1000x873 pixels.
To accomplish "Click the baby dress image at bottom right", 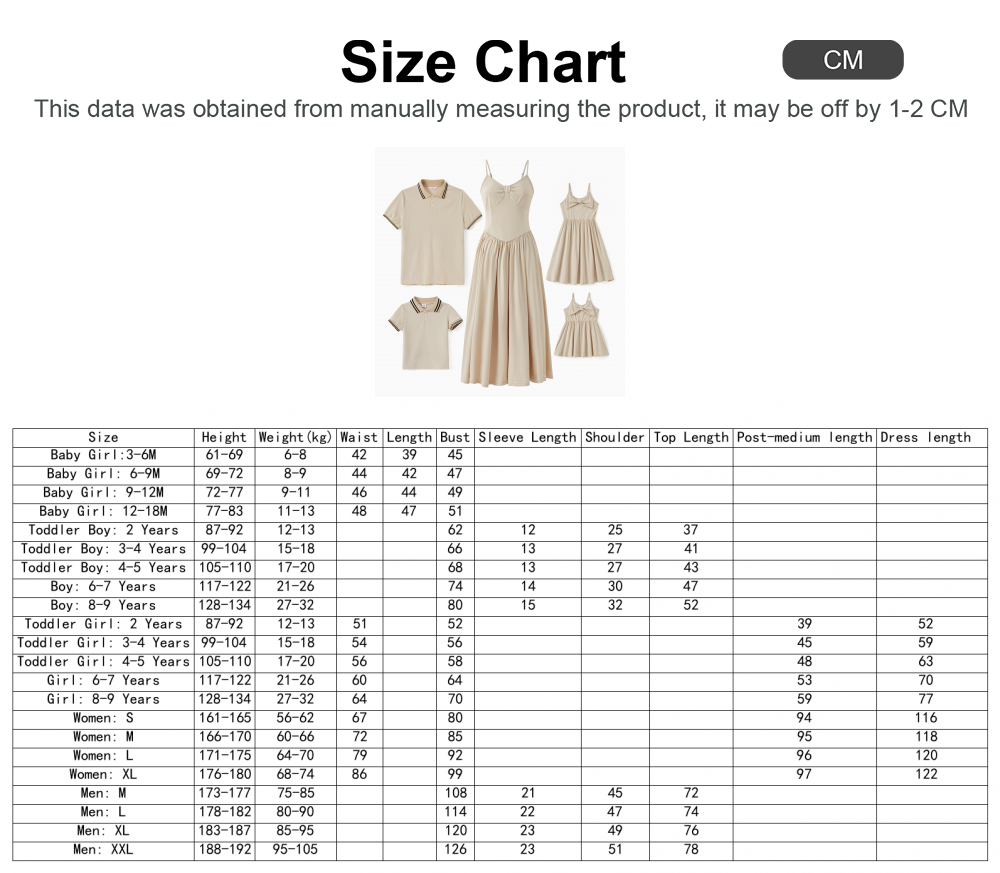I will pyautogui.click(x=581, y=325).
